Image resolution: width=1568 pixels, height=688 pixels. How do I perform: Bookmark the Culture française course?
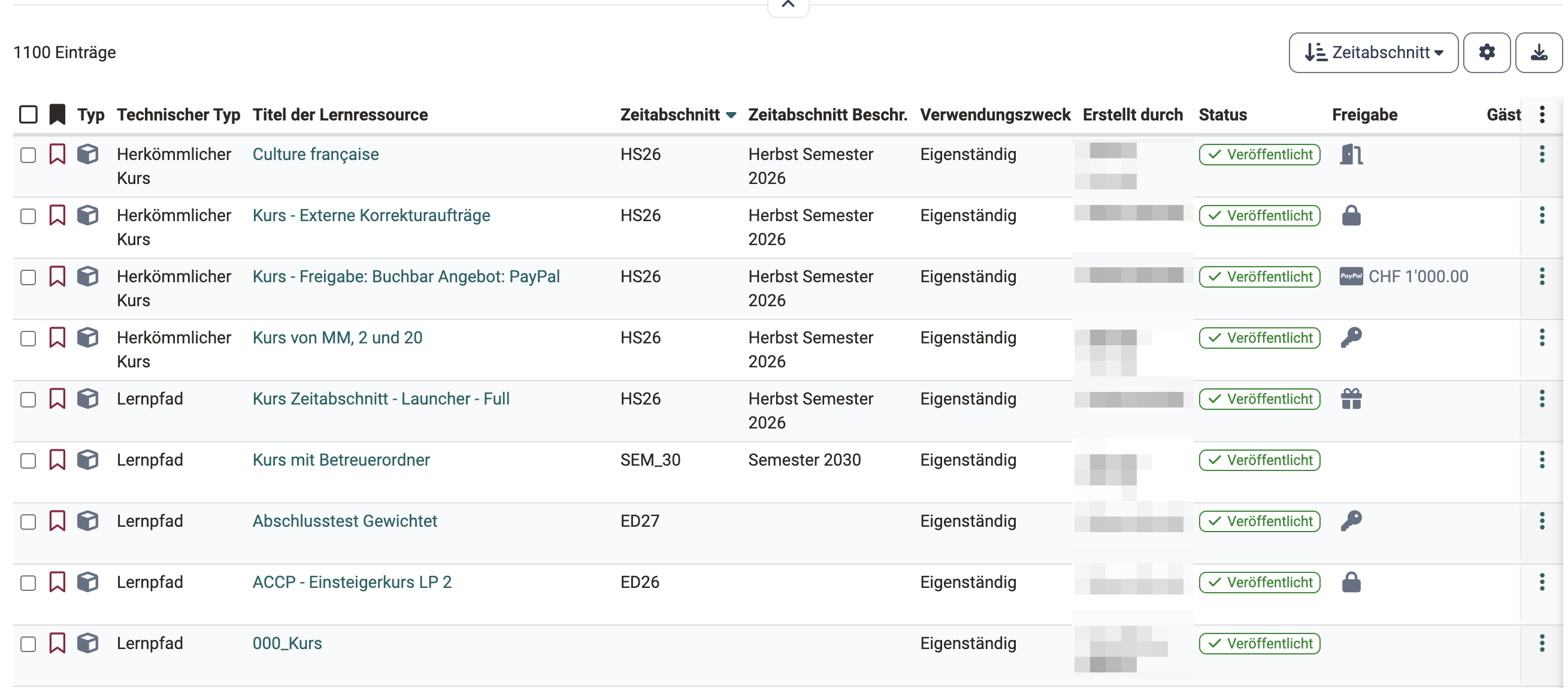point(57,154)
